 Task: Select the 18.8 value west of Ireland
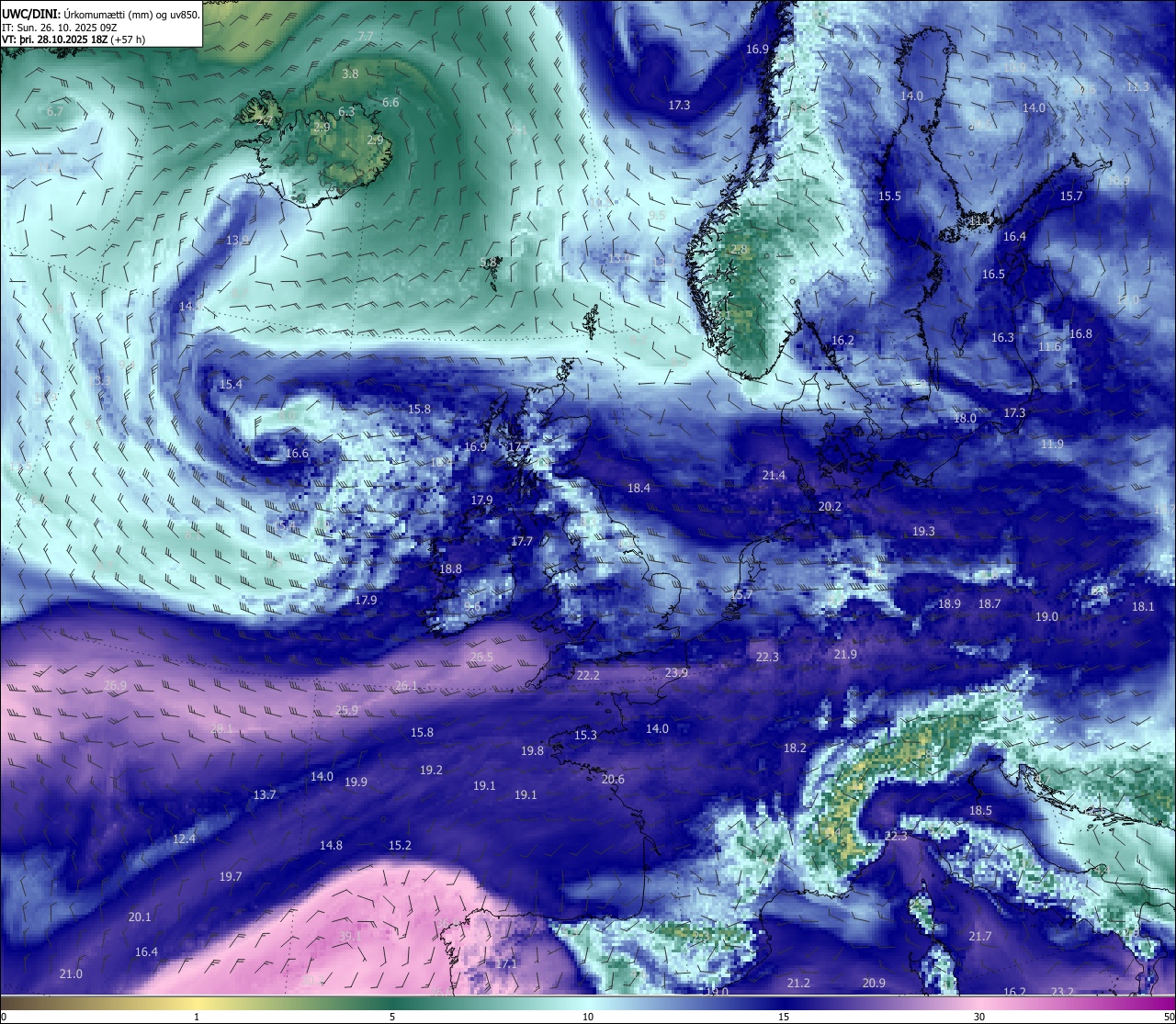450,568
